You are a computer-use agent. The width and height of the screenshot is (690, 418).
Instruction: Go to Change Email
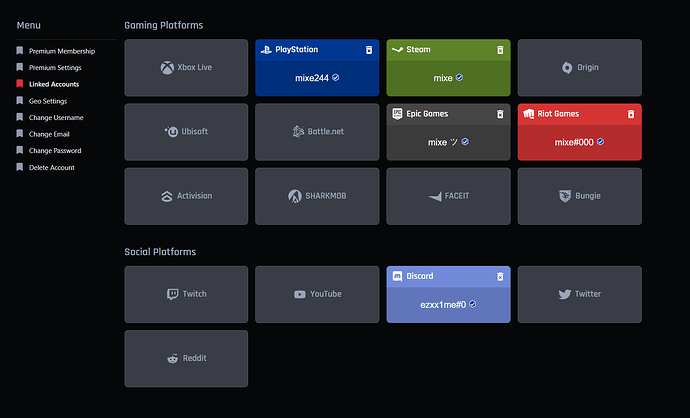[49, 134]
